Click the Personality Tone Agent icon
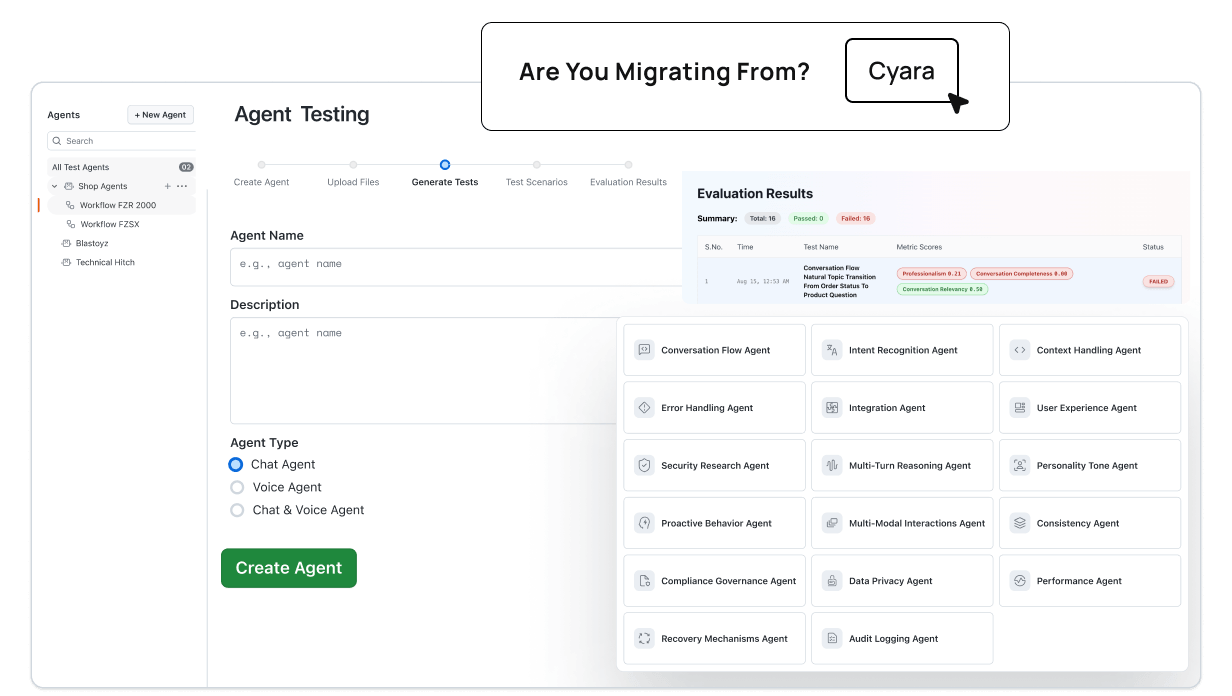The width and height of the screenshot is (1232, 696). (x=1019, y=465)
